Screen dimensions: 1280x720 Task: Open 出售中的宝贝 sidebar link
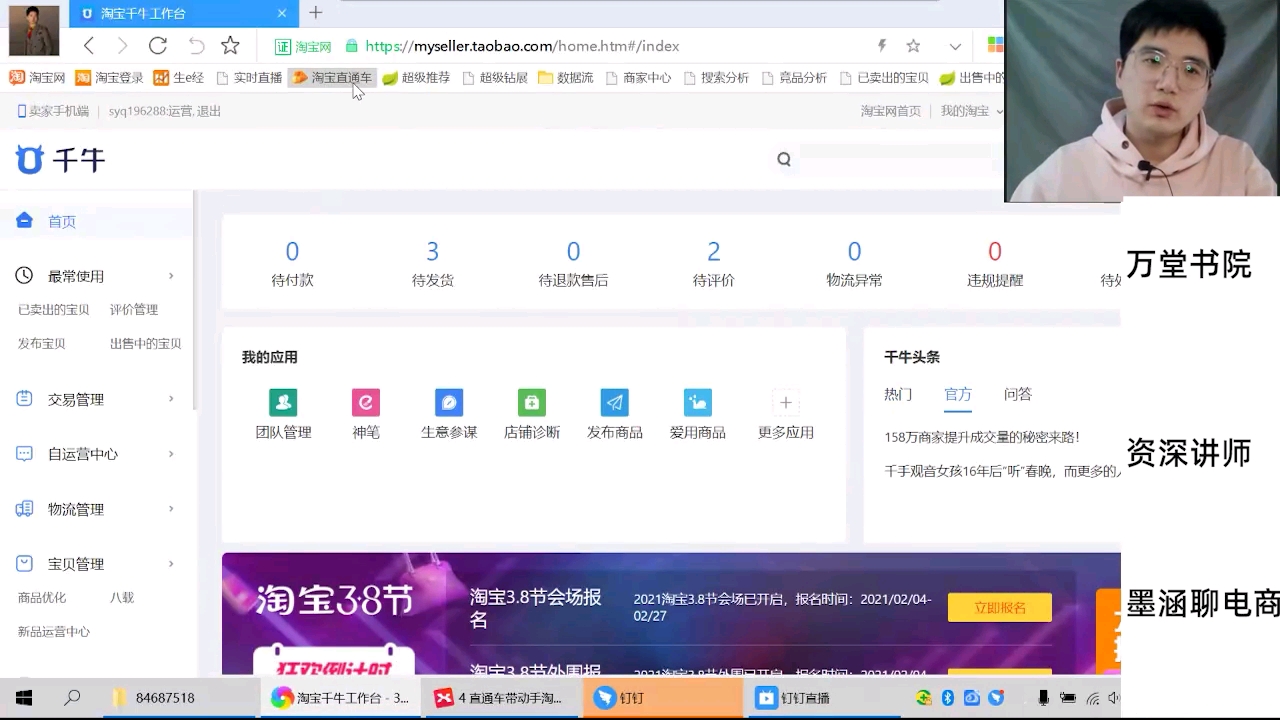point(146,344)
